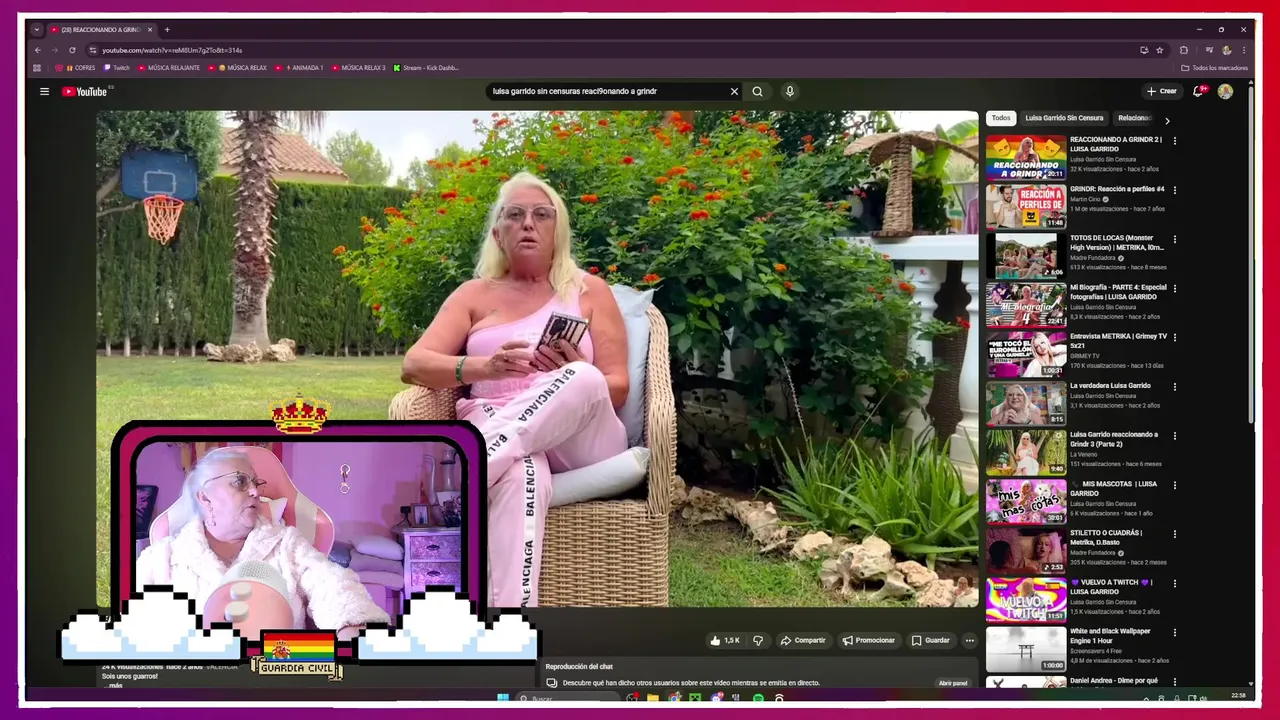The image size is (1280, 720).
Task: Open options for La verdadera Luisa Garrido
Action: pyautogui.click(x=1175, y=386)
